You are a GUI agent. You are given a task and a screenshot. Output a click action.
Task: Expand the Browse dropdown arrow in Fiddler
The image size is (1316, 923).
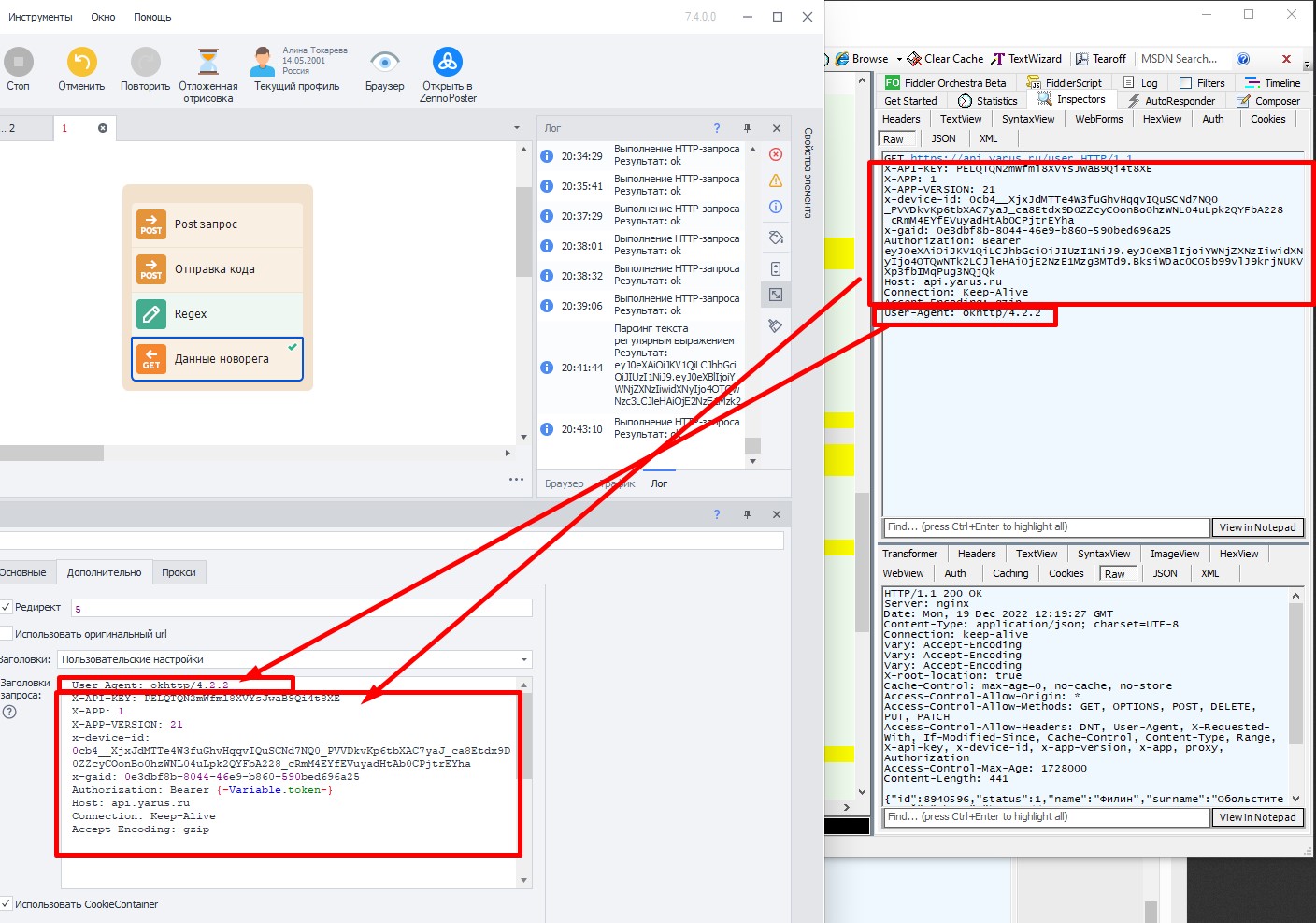(899, 59)
